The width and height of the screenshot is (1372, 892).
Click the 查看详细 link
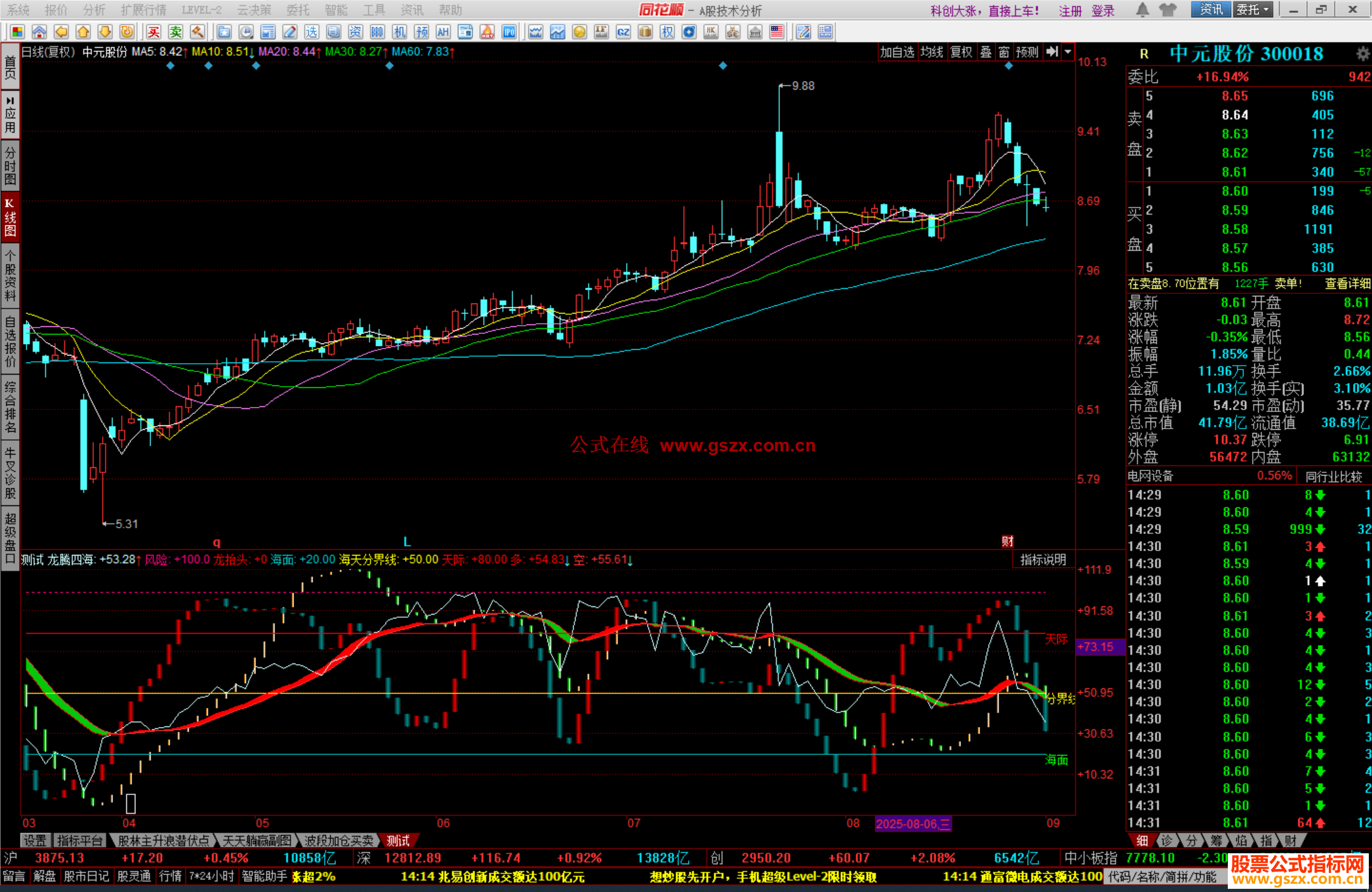coord(1347,284)
